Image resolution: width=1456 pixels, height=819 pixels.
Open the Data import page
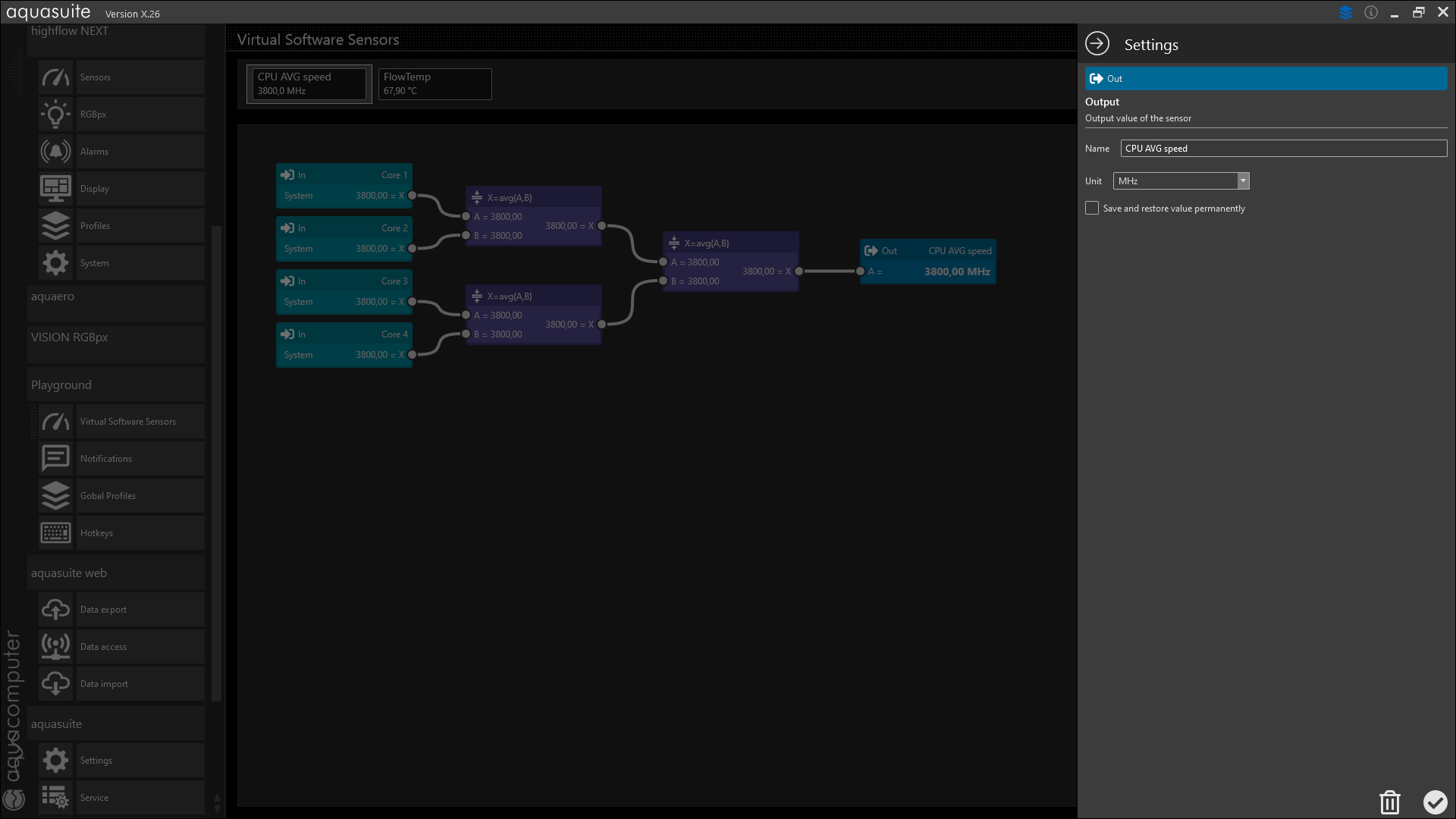coord(140,684)
